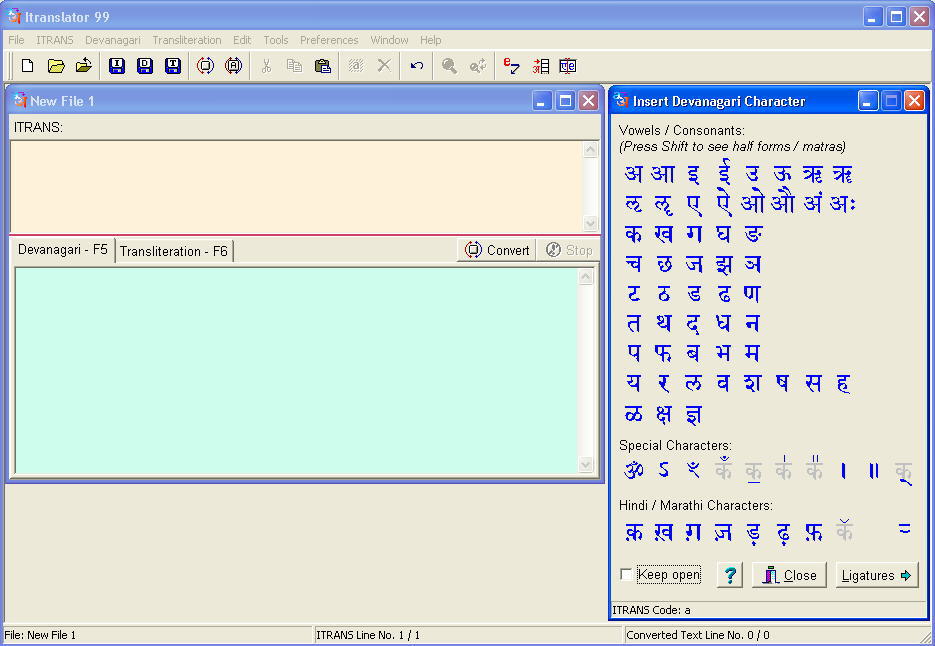This screenshot has height=646, width=935.
Task: Open the Edit menu
Action: (242, 40)
